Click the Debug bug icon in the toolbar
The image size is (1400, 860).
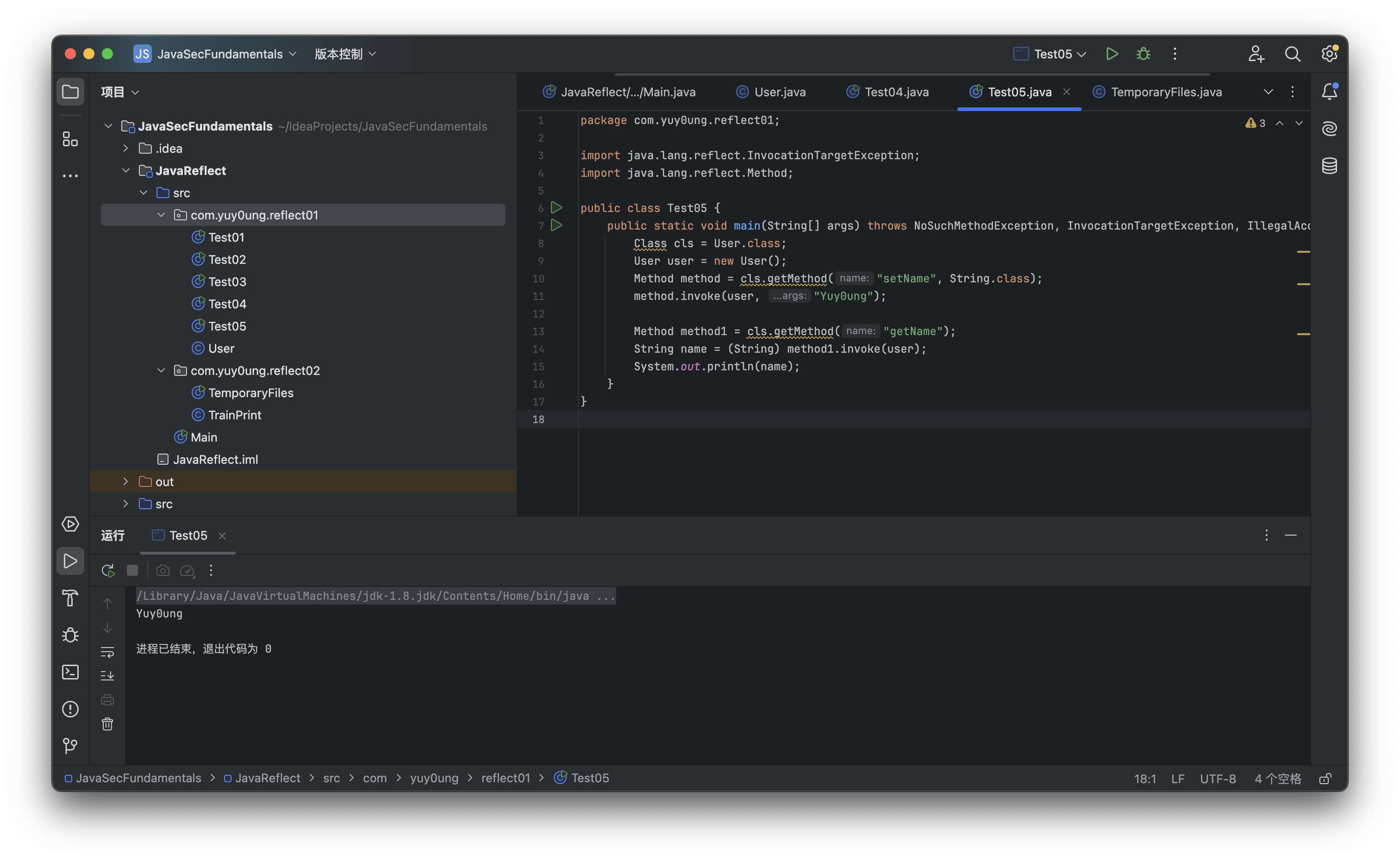pos(1144,54)
